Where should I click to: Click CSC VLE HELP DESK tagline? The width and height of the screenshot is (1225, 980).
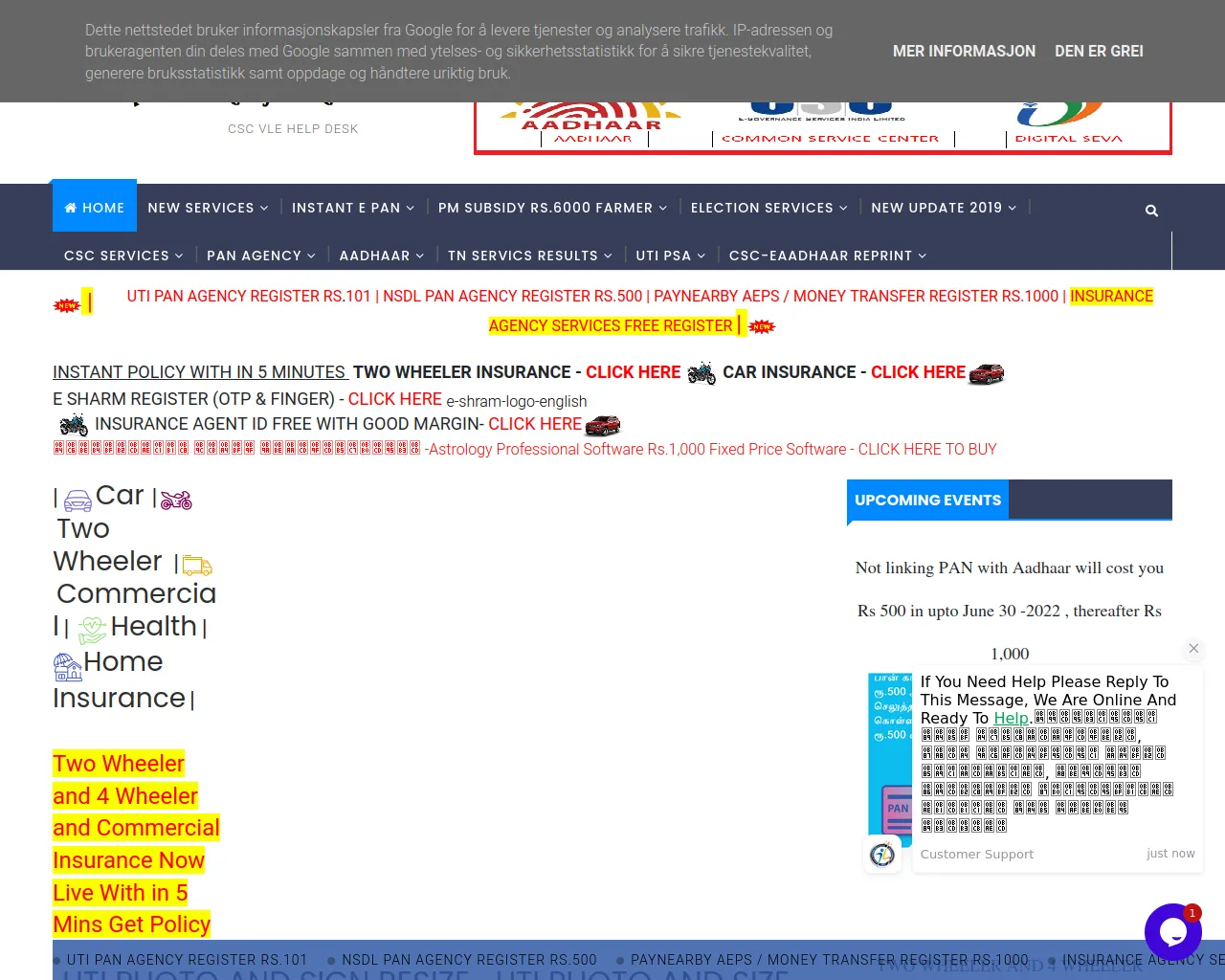pos(293,129)
